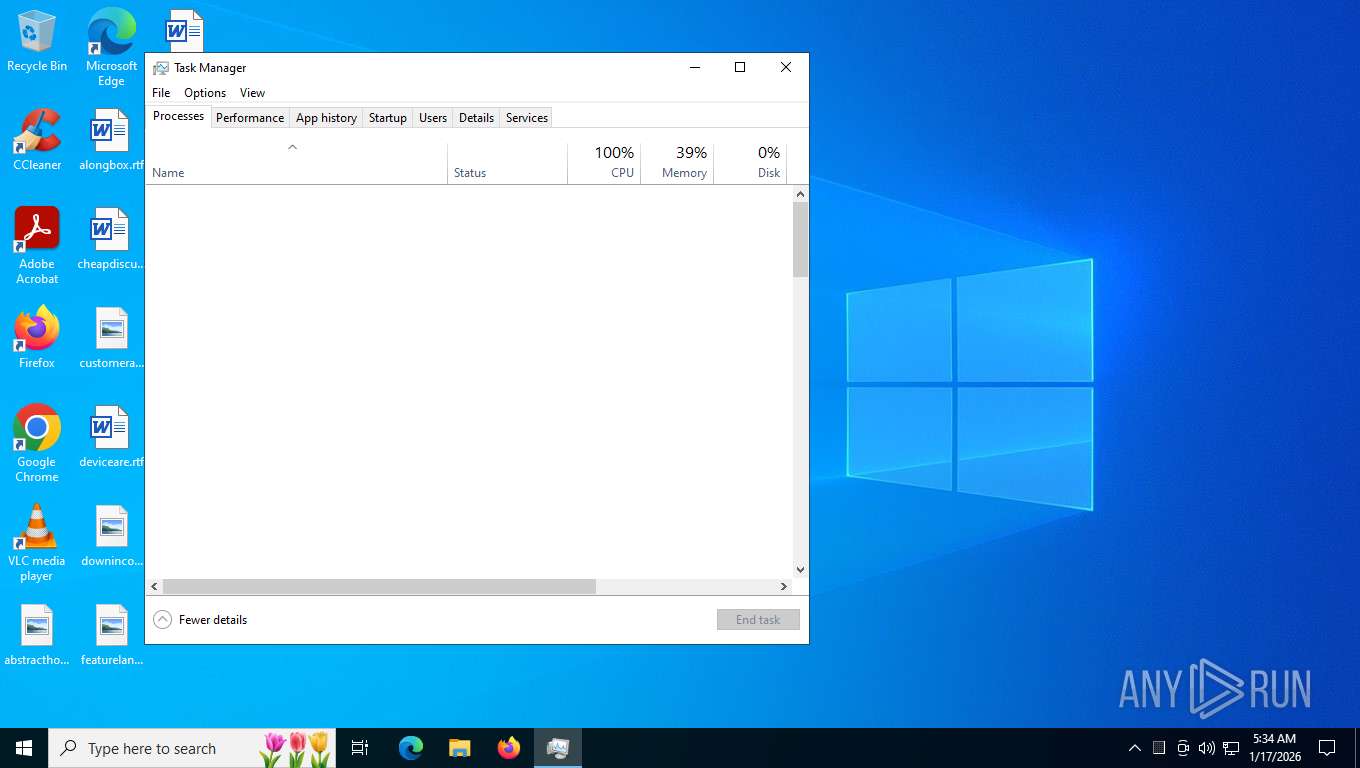1360x768 pixels.
Task: Sort processes by the CPU column
Action: coord(604,164)
